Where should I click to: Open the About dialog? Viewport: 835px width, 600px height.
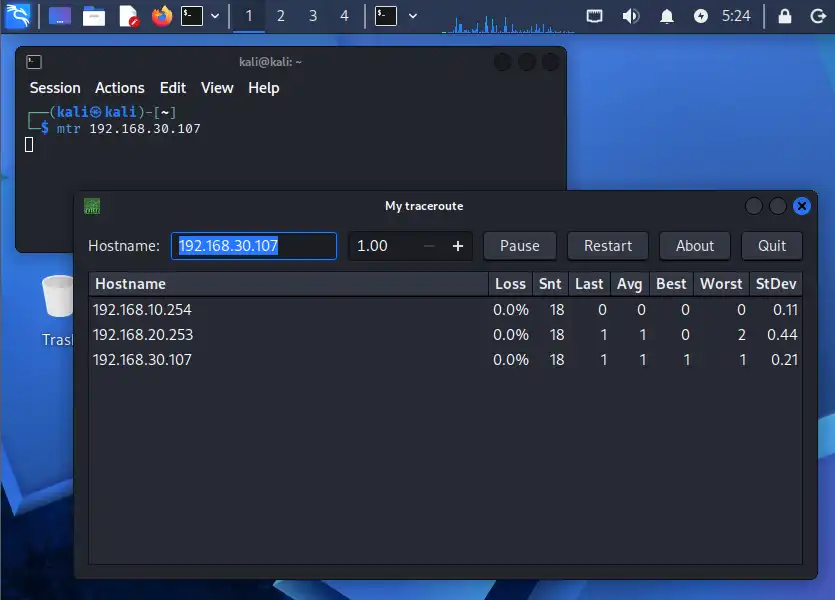coord(695,246)
